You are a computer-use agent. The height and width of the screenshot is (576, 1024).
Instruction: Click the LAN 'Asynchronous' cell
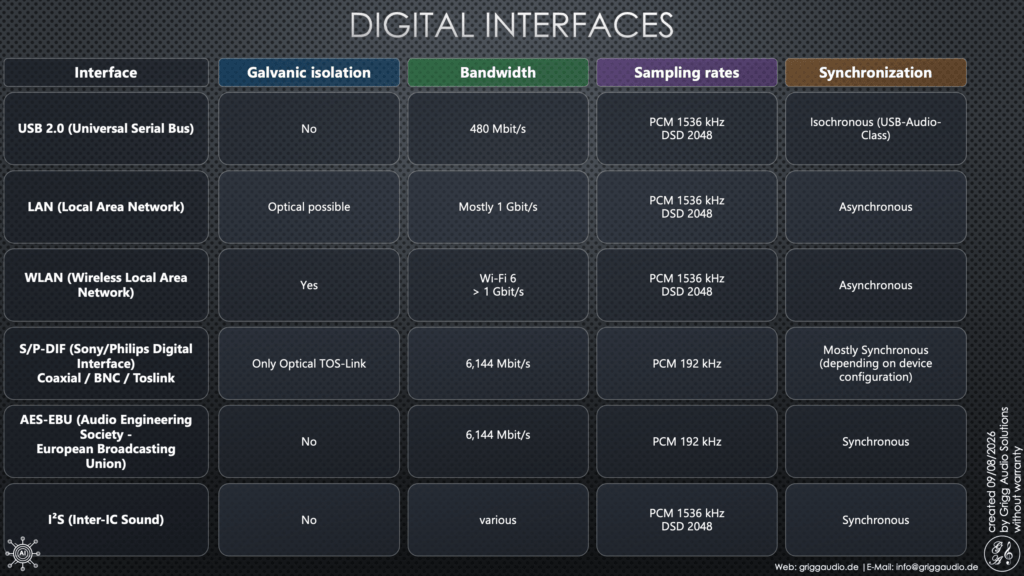tap(876, 206)
